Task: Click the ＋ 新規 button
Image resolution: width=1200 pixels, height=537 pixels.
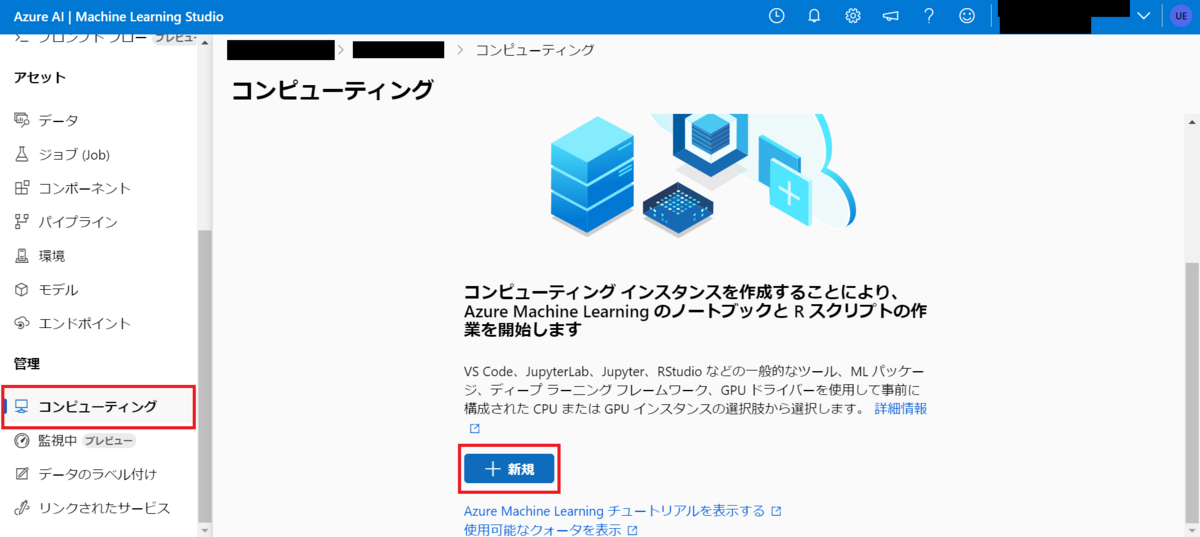Action: click(509, 469)
